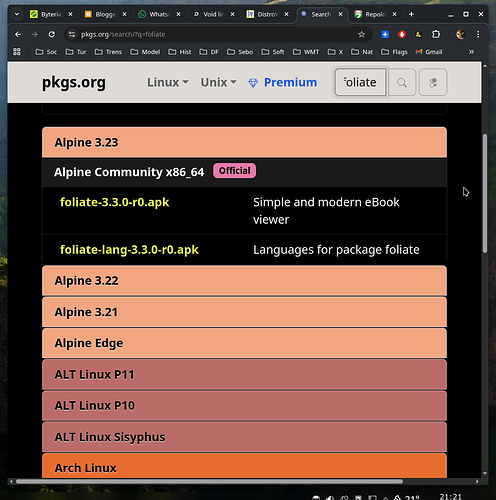Image resolution: width=496 pixels, height=500 pixels.
Task: Click the tab search chevron in Chrome
Action: pos(17,14)
